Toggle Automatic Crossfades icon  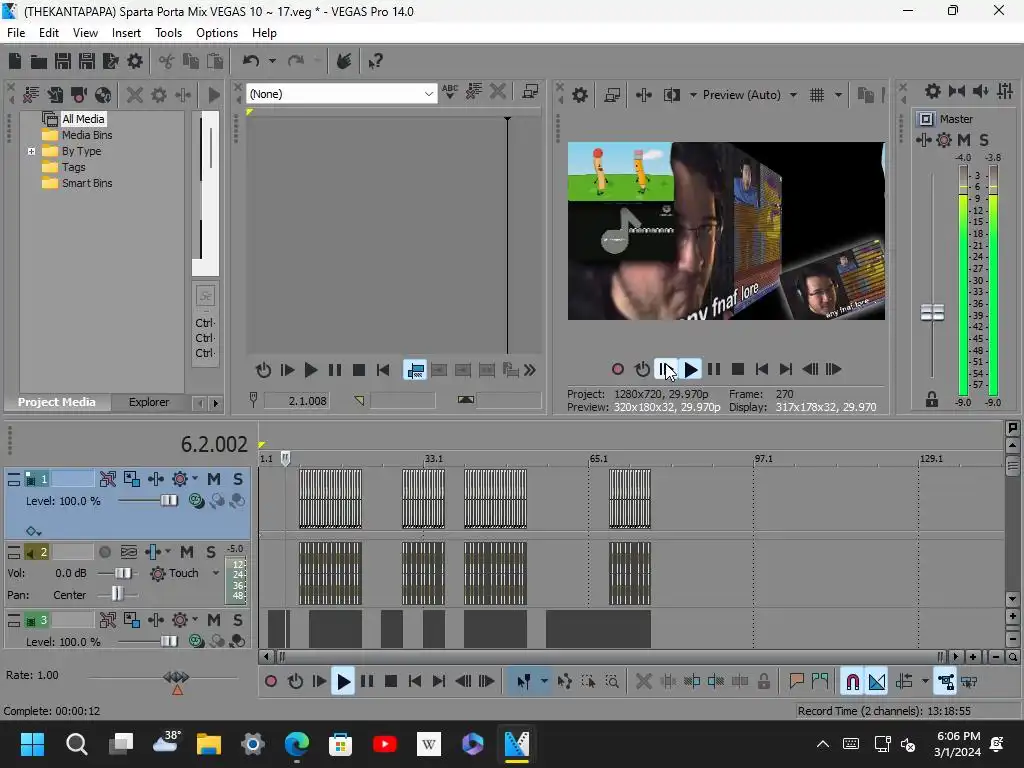877,682
